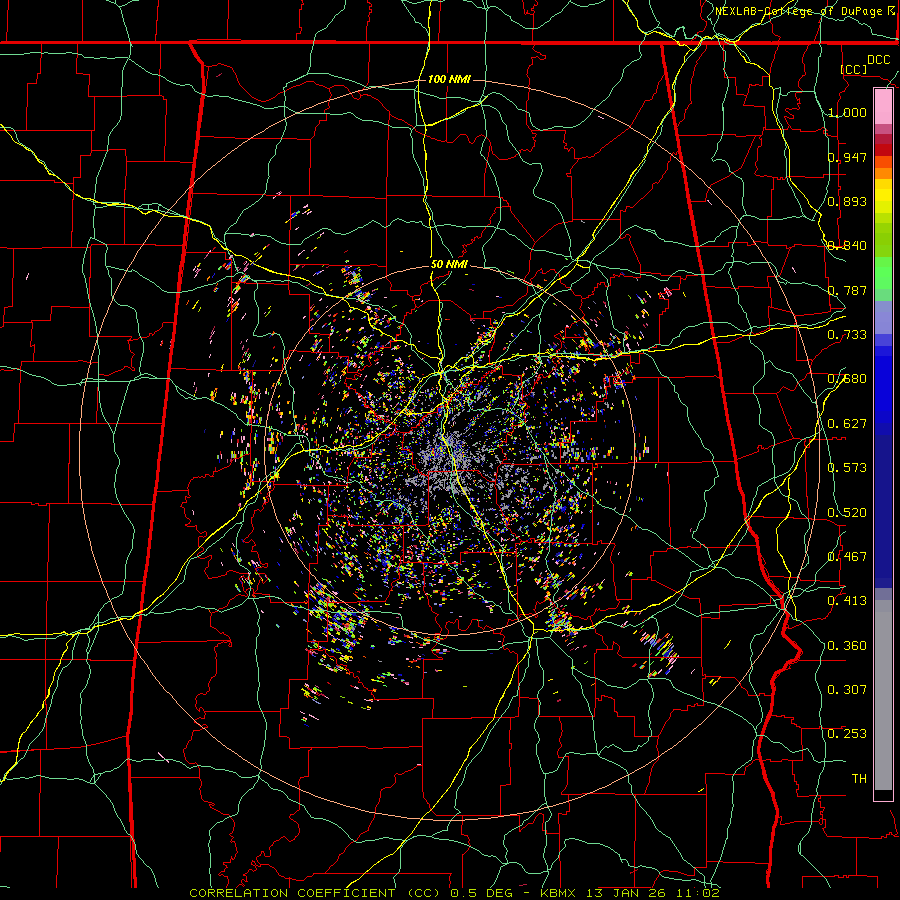Viewport: 900px width, 900px height.
Task: Click the 0.520 scale value
Action: point(847,513)
